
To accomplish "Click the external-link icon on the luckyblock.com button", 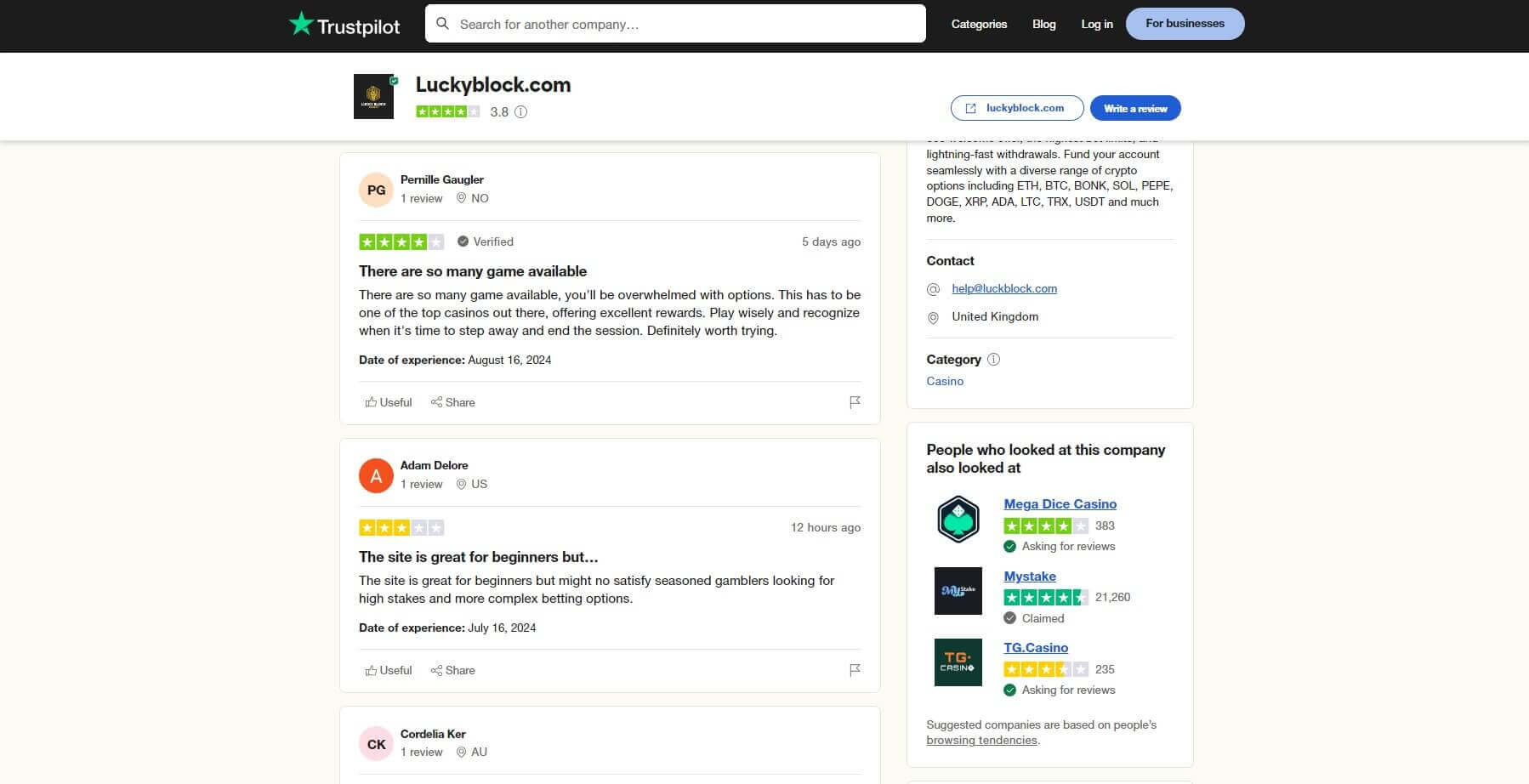I will point(971,108).
